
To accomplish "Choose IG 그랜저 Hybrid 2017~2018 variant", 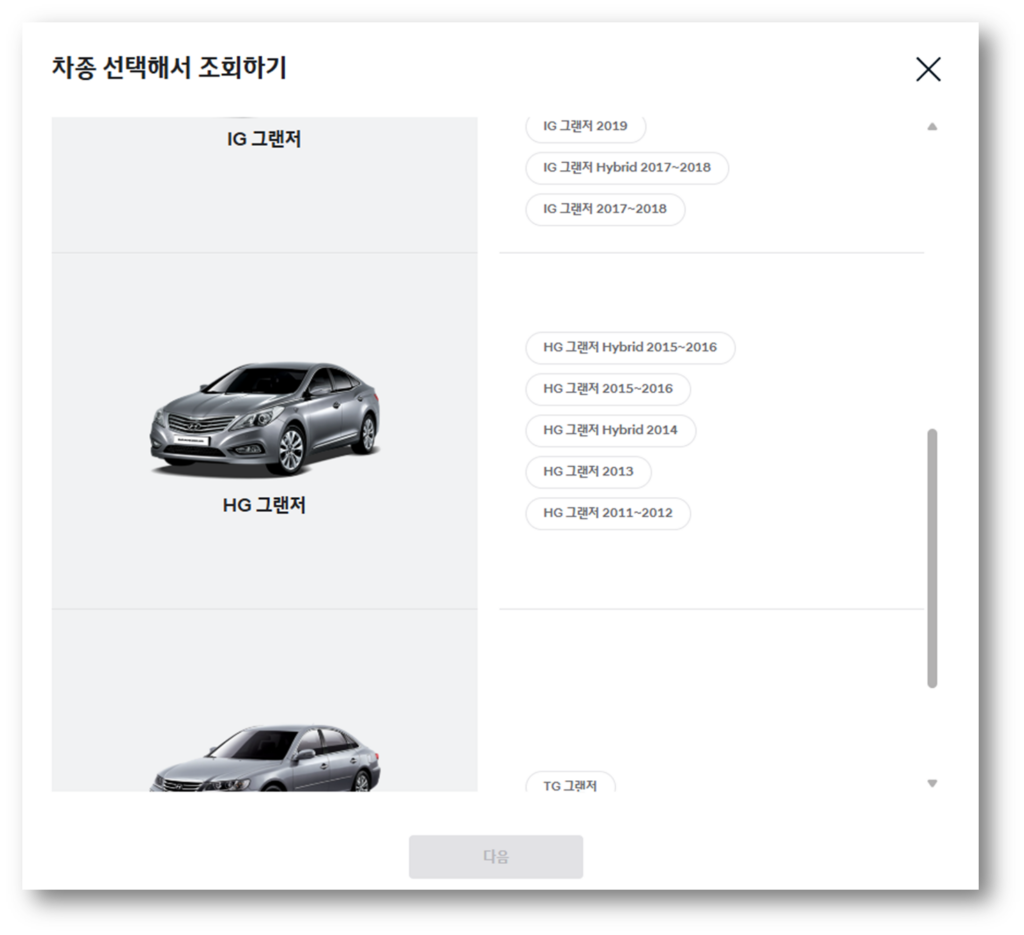I will point(626,168).
